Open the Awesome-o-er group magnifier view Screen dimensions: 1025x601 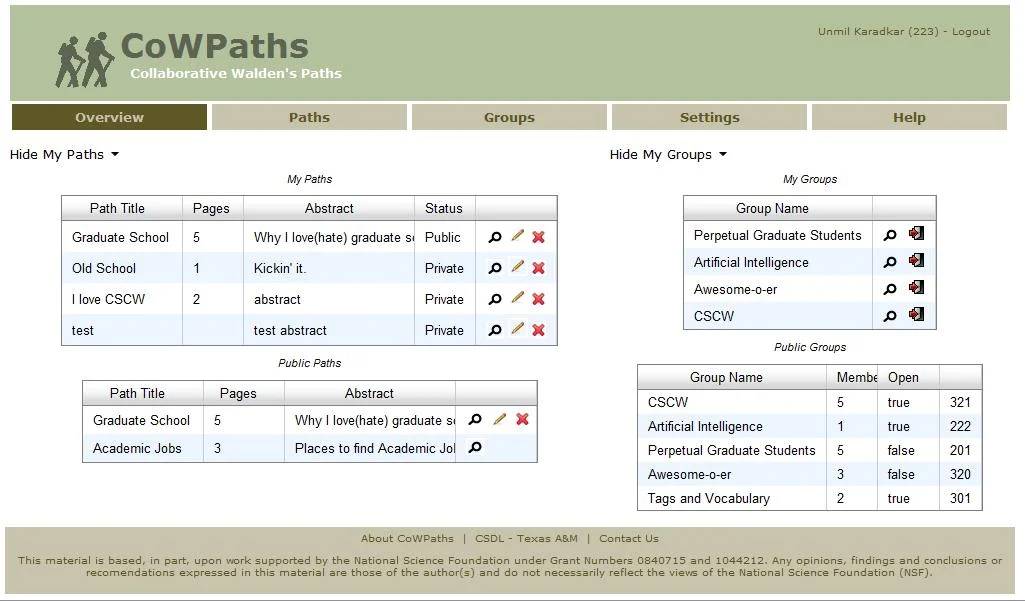891,289
